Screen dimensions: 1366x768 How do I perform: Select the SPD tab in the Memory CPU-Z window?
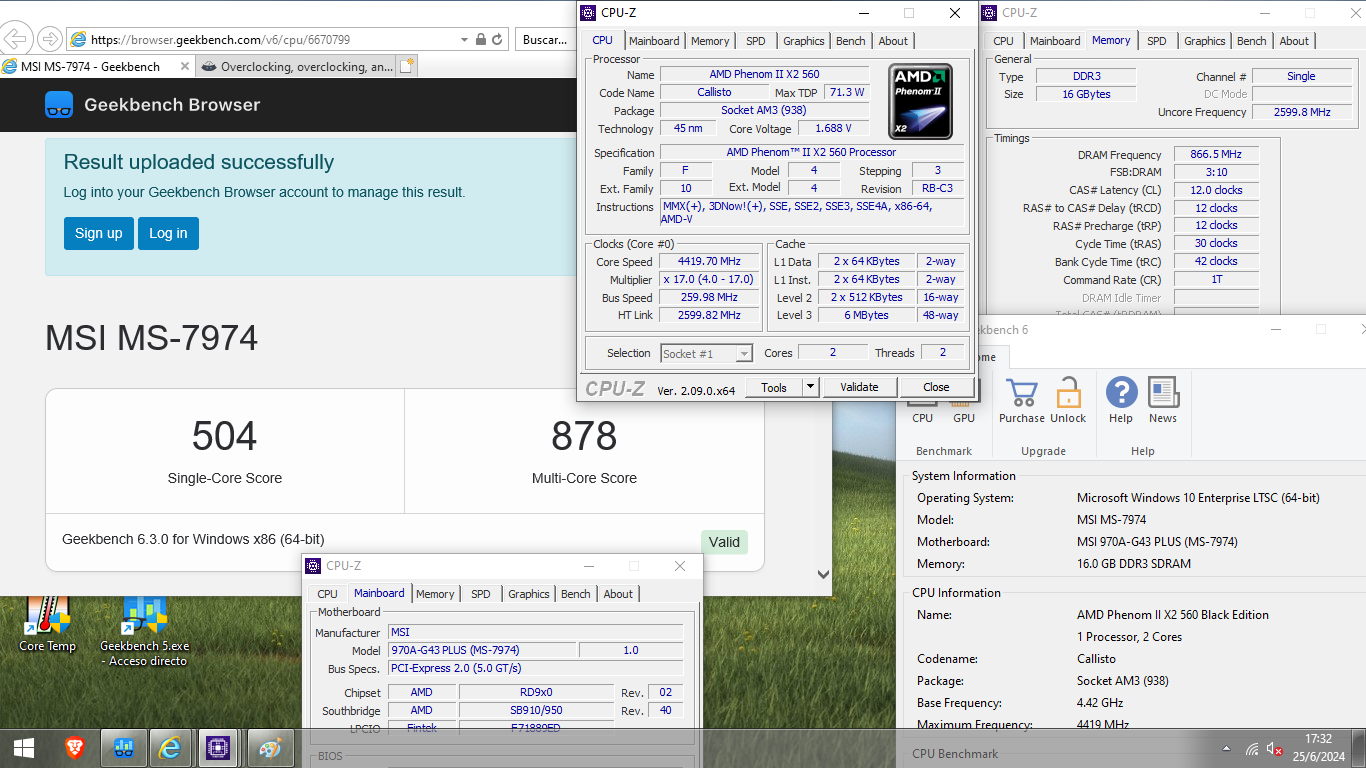coord(1157,41)
